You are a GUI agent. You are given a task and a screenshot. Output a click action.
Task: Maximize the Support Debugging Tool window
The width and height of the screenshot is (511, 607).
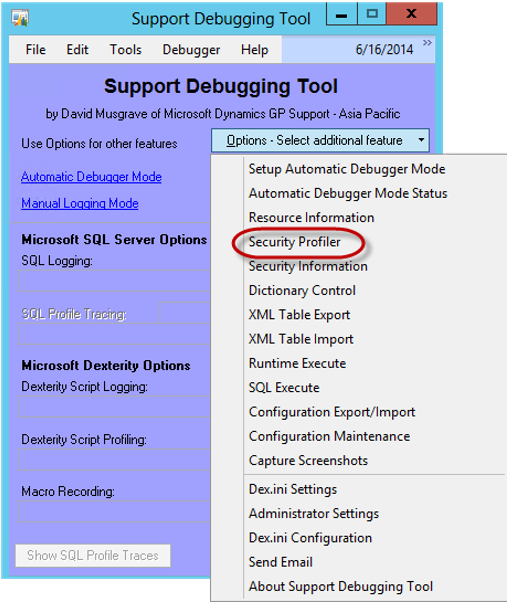pyautogui.click(x=372, y=14)
